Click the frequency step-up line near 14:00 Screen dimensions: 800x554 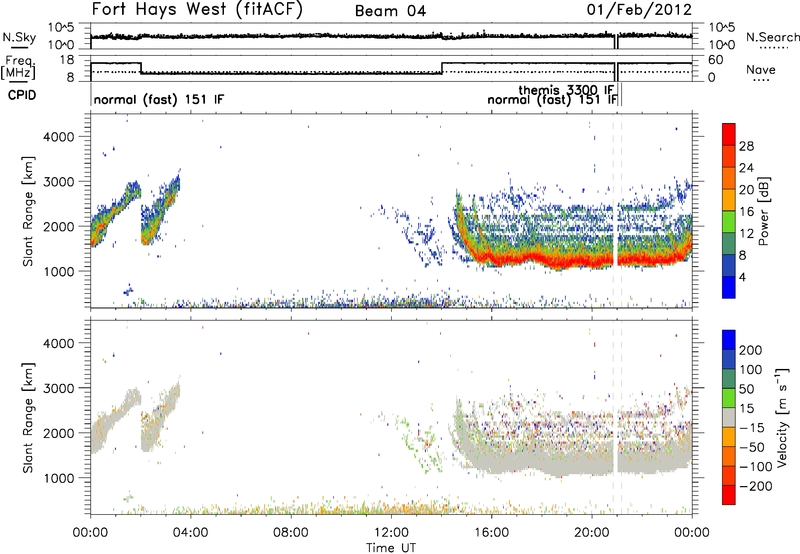tap(442, 68)
